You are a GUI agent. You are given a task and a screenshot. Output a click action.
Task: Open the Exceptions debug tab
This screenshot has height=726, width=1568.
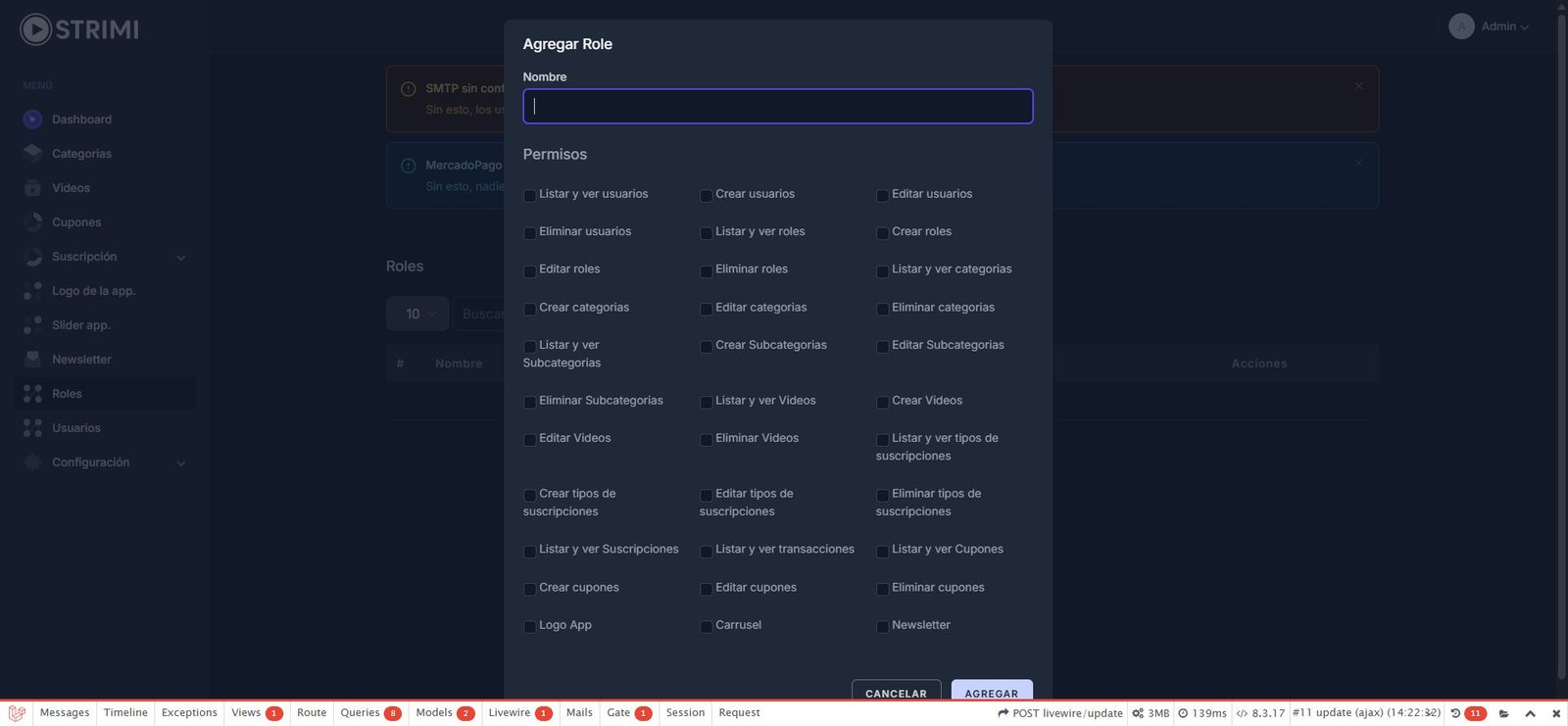[189, 713]
